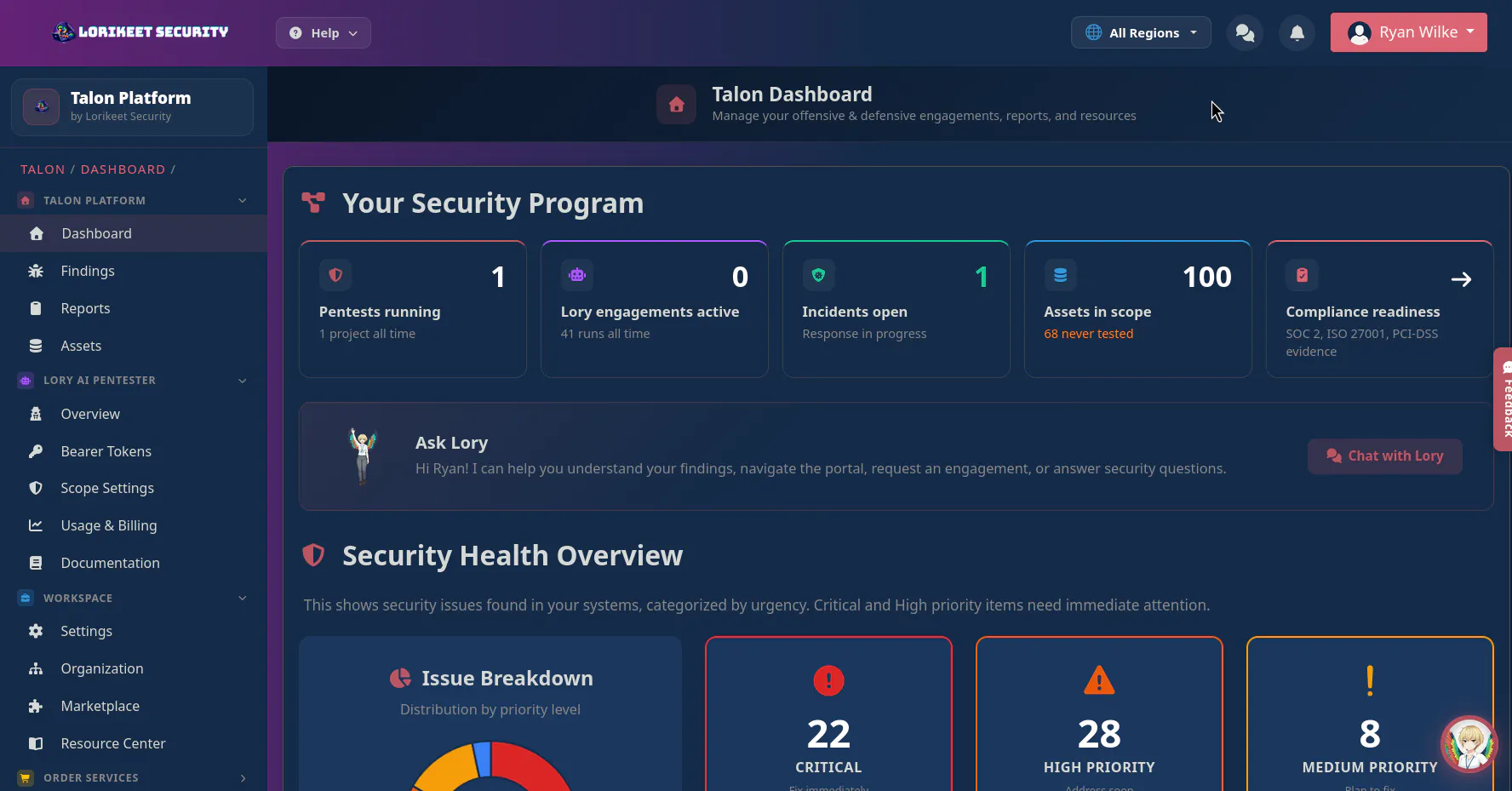Click the Your Security Program icon

click(313, 203)
